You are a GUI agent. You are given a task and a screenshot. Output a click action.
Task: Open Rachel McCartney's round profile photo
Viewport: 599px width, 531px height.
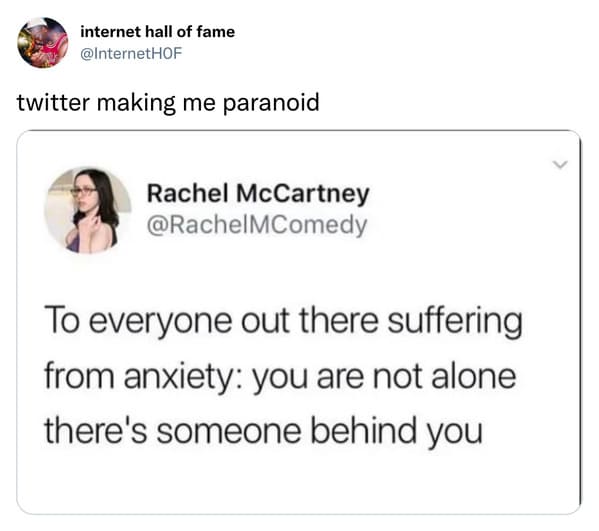[88, 210]
